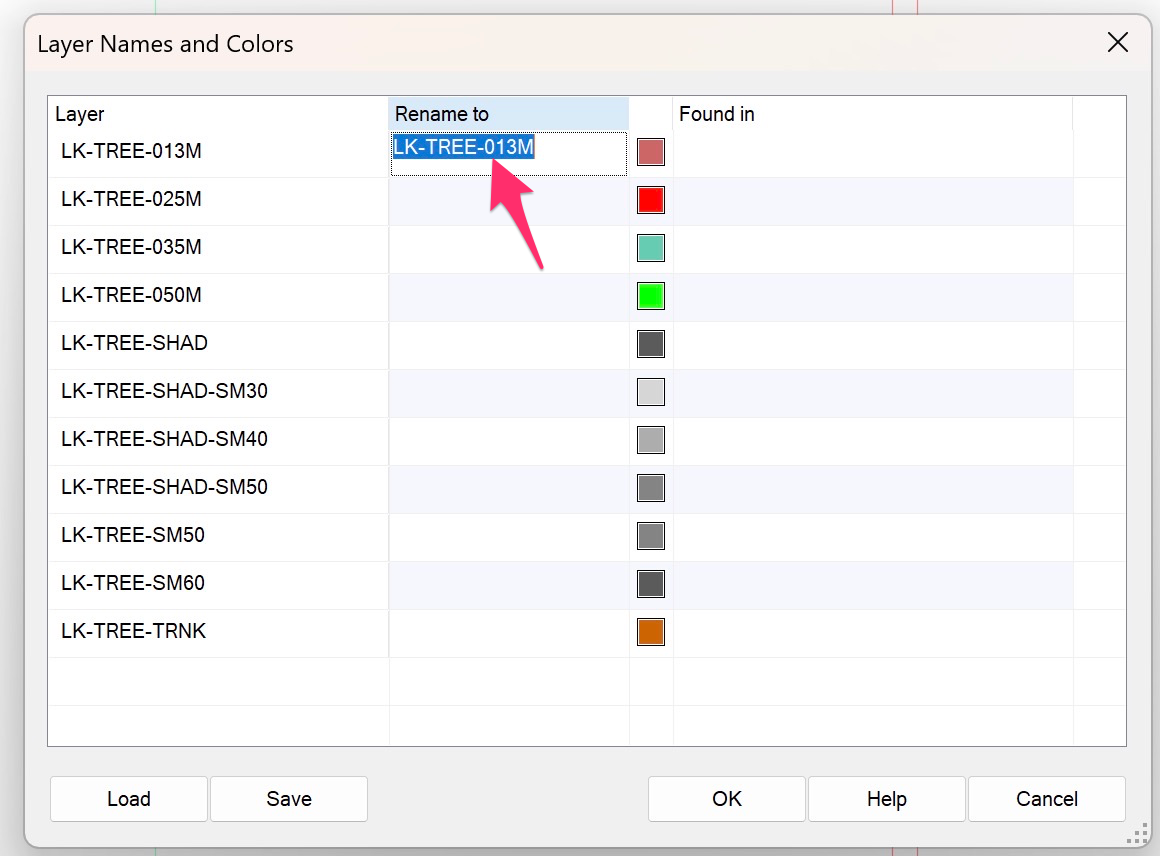
Task: Click the Layer column header
Action: [218, 114]
